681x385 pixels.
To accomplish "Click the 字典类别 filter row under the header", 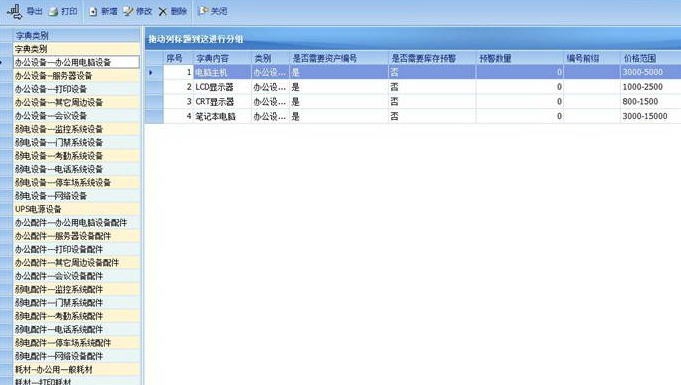I will click(x=76, y=49).
